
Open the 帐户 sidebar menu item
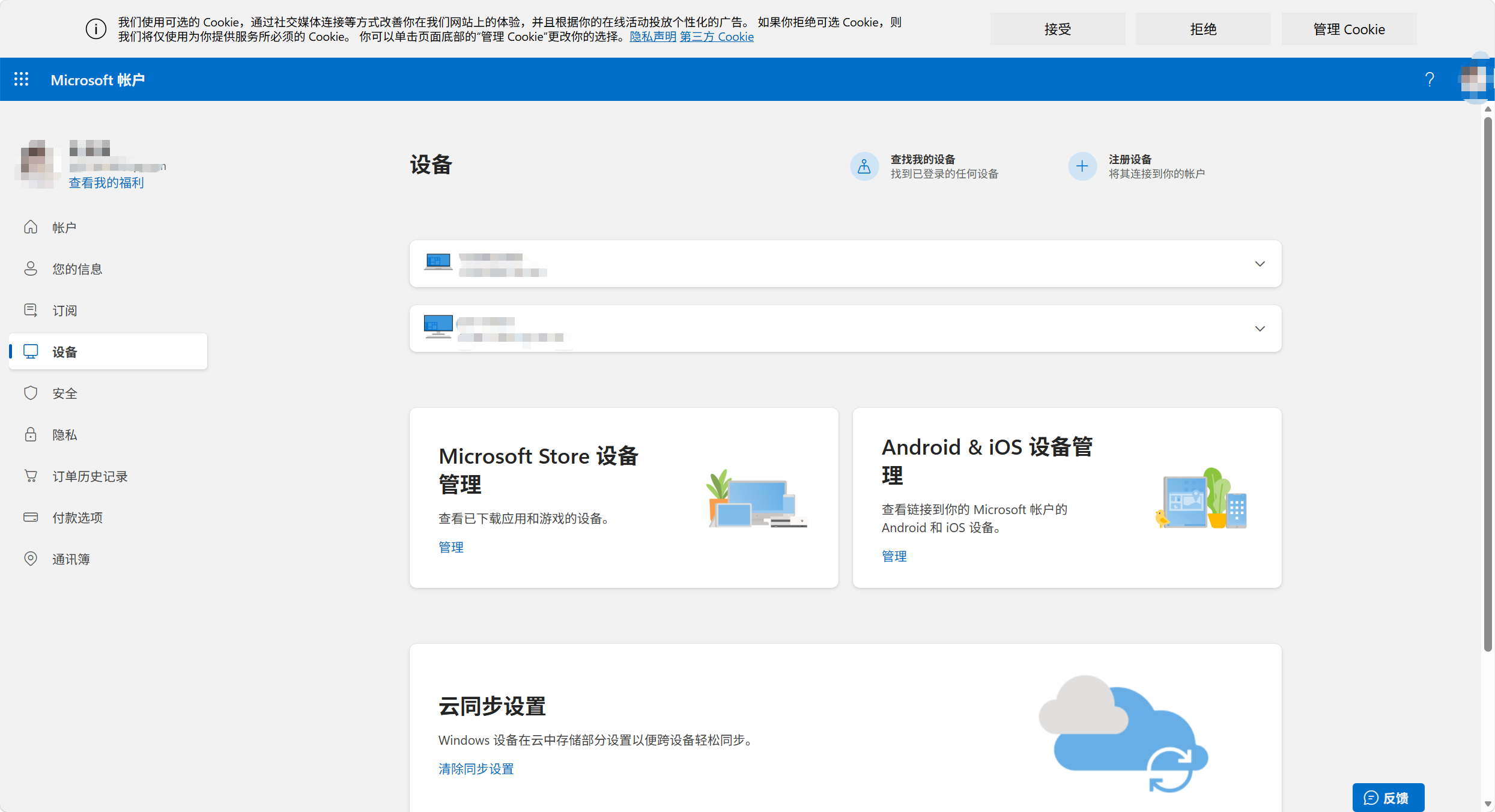click(108, 227)
